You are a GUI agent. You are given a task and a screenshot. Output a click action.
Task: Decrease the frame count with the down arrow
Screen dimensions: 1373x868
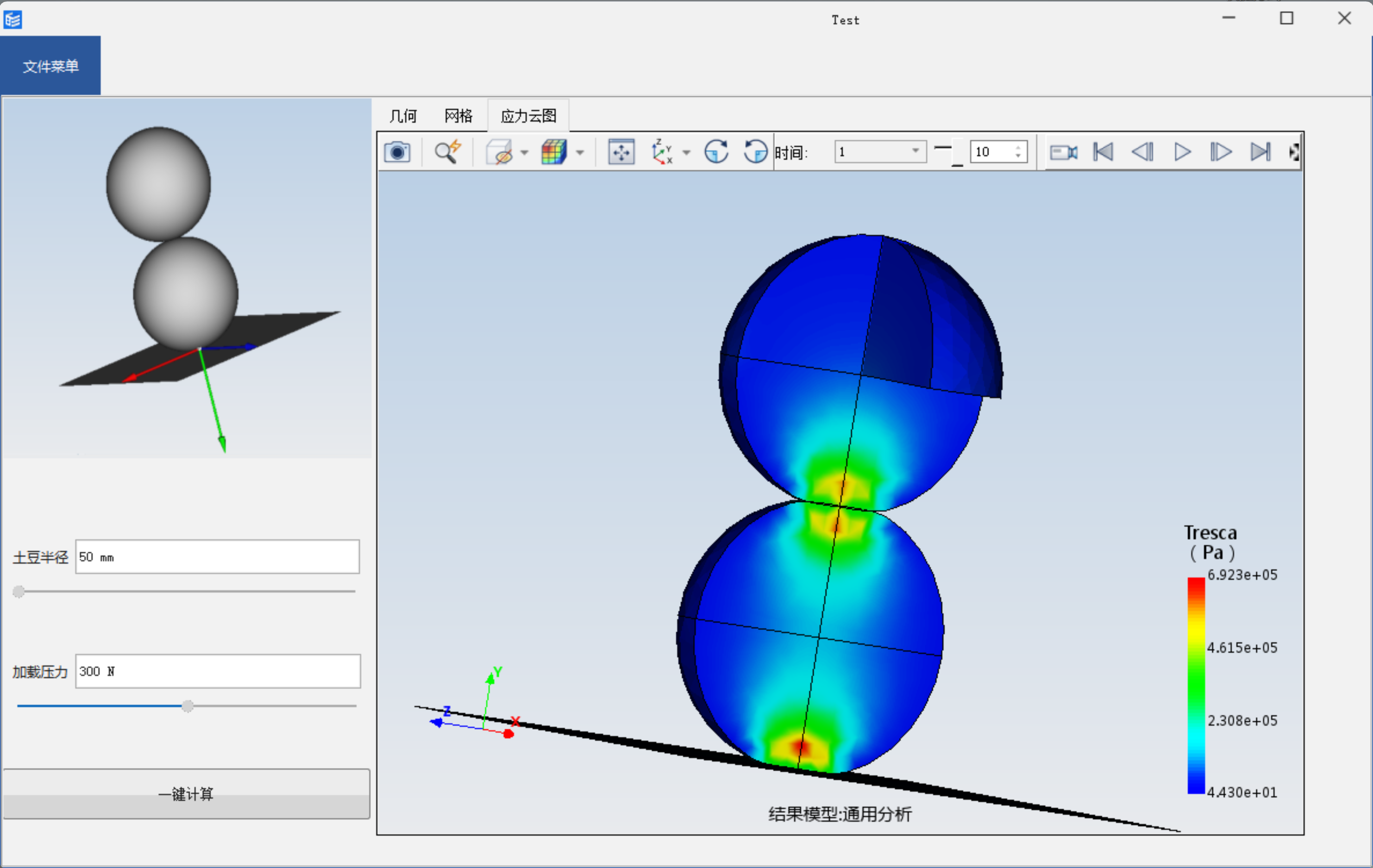[1018, 156]
